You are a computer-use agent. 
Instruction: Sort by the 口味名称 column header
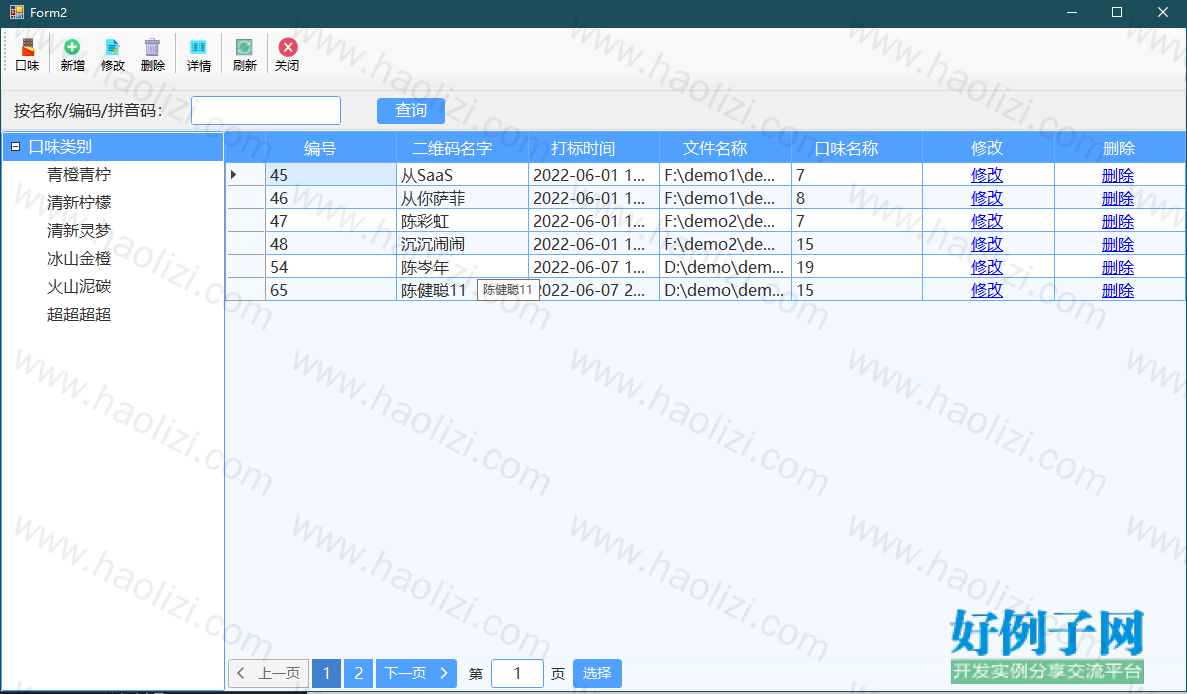click(x=857, y=148)
